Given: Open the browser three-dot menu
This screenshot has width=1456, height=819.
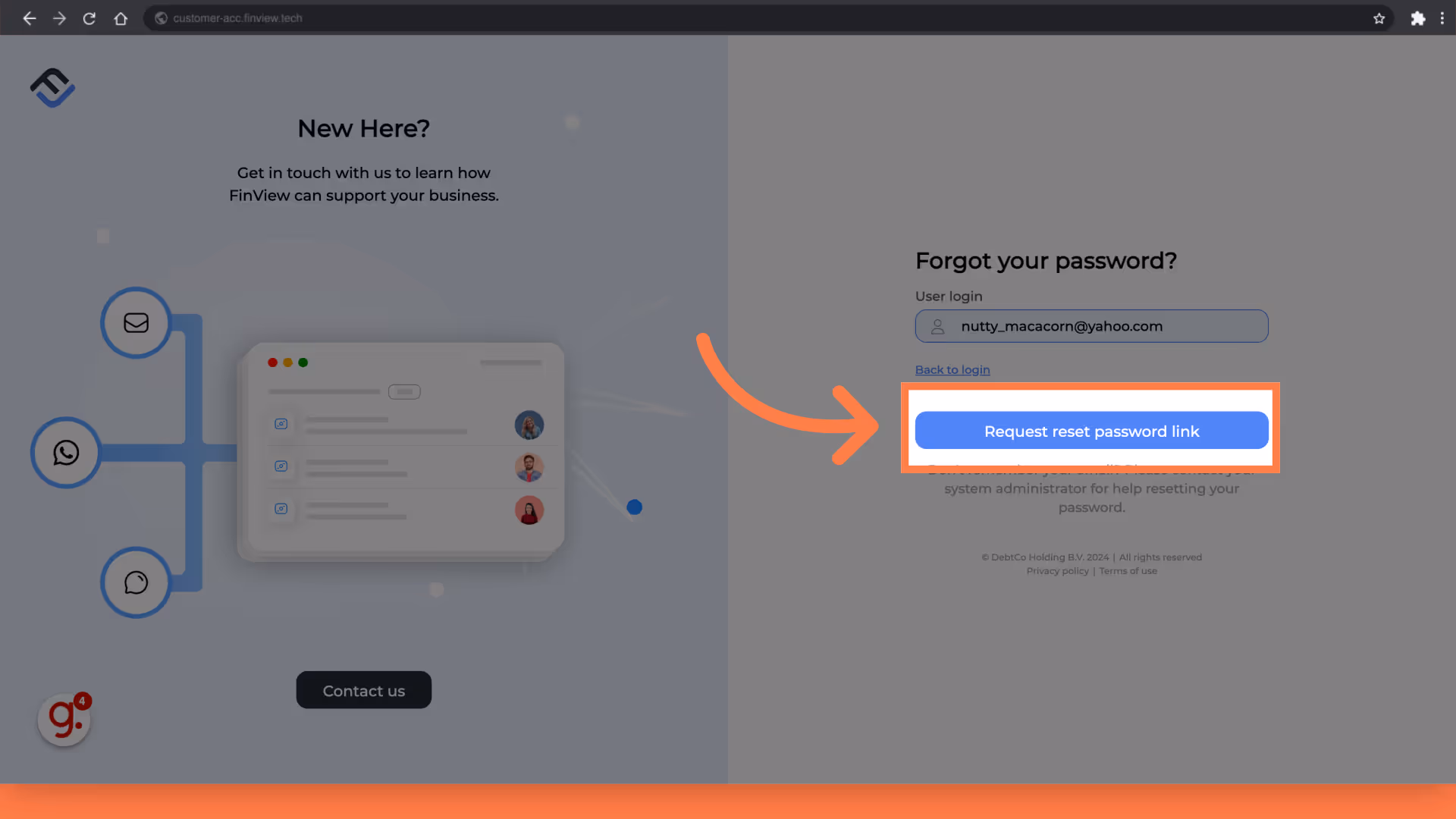Looking at the screenshot, I should (1442, 18).
